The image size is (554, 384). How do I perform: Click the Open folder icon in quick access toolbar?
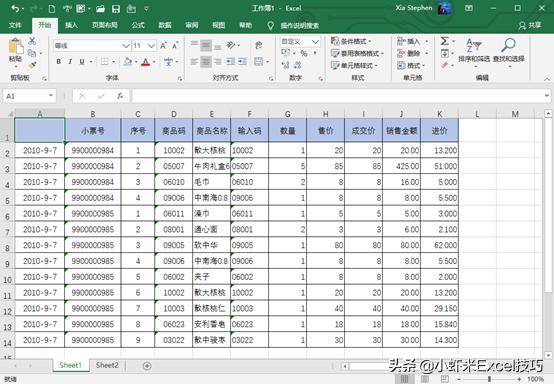[x=100, y=9]
